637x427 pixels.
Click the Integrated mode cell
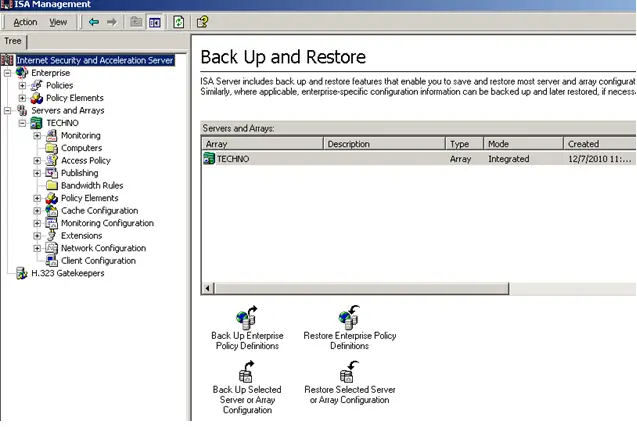point(509,159)
